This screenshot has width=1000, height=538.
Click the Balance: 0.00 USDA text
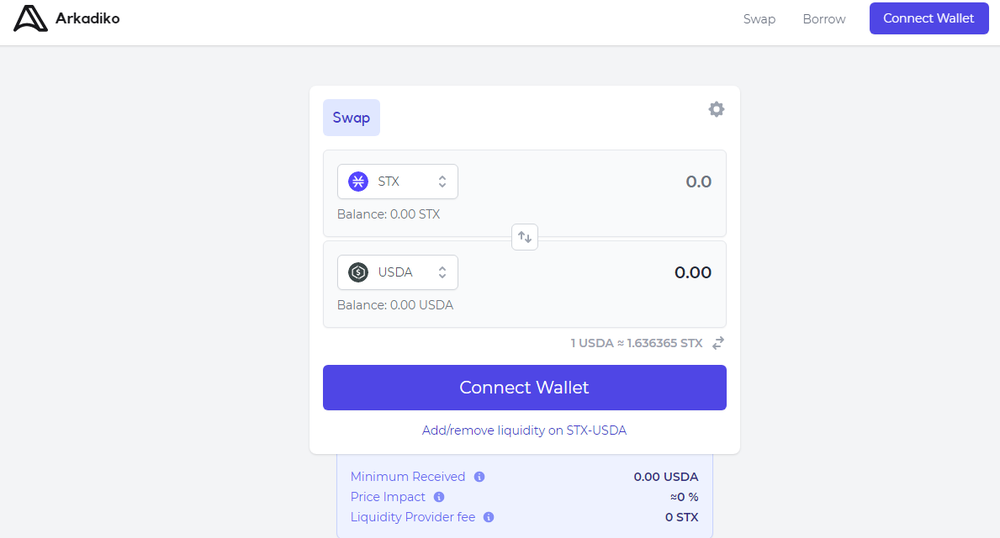click(395, 305)
